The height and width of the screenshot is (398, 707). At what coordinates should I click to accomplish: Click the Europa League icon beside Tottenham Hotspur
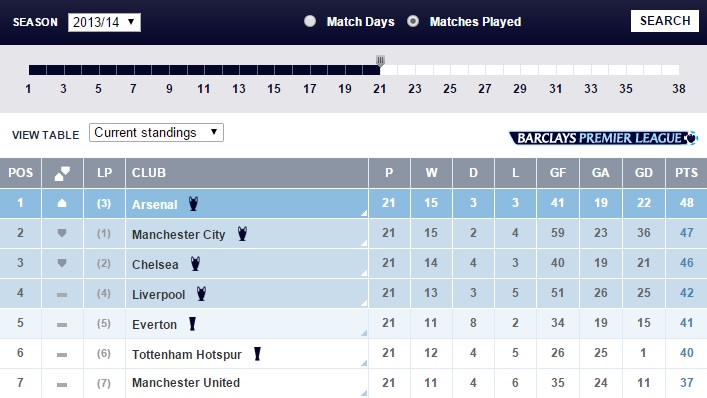(257, 354)
